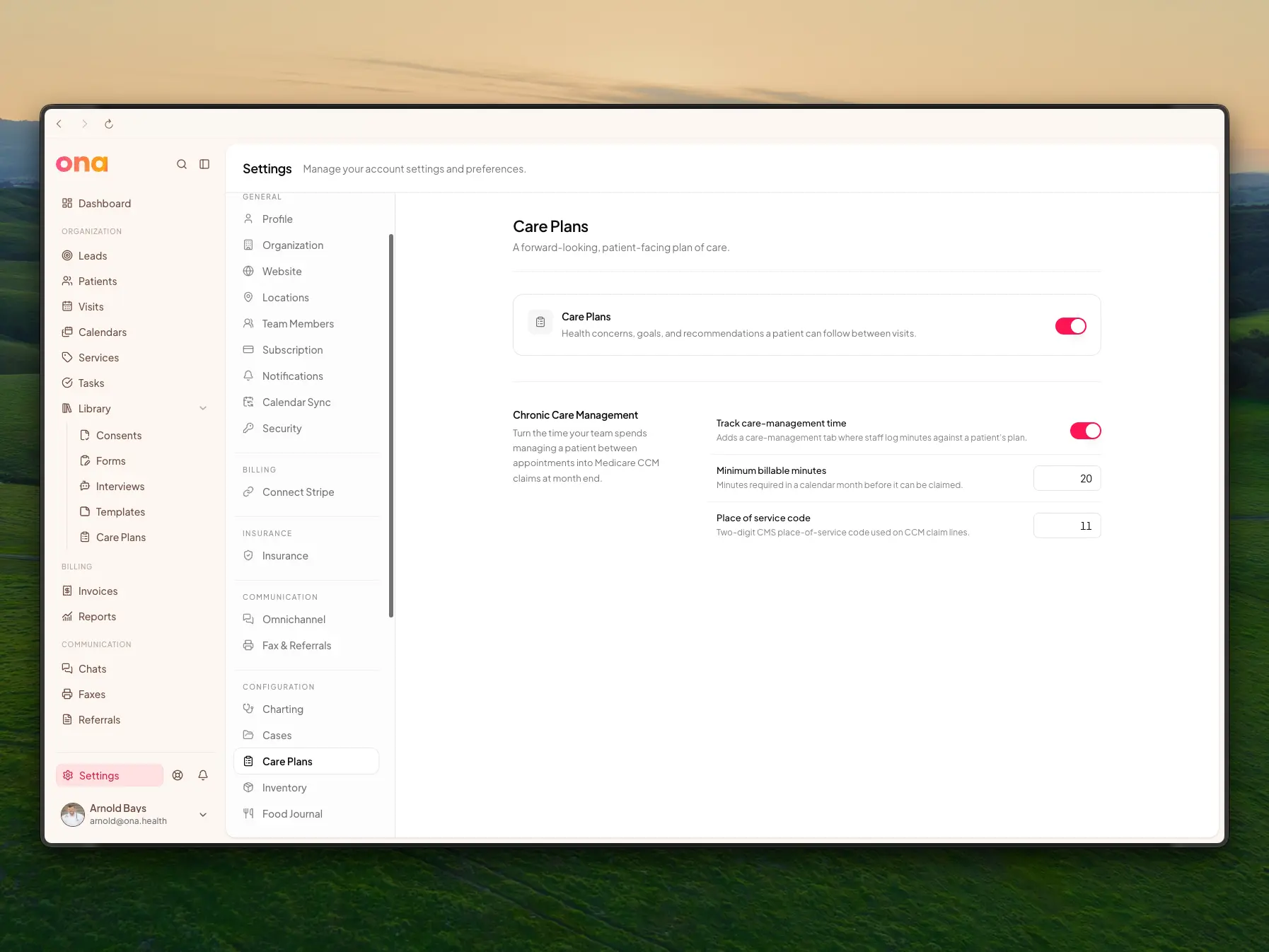Click arnold@ona.health email text
Viewport: 1269px width, 952px height.
tap(128, 821)
